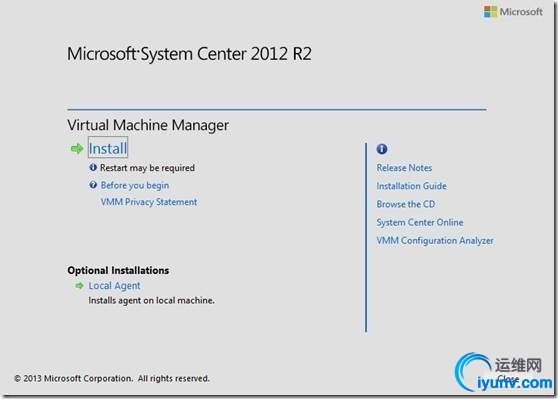Click the help icon beside Before you begin
The height and width of the screenshot is (399, 558).
coord(93,185)
